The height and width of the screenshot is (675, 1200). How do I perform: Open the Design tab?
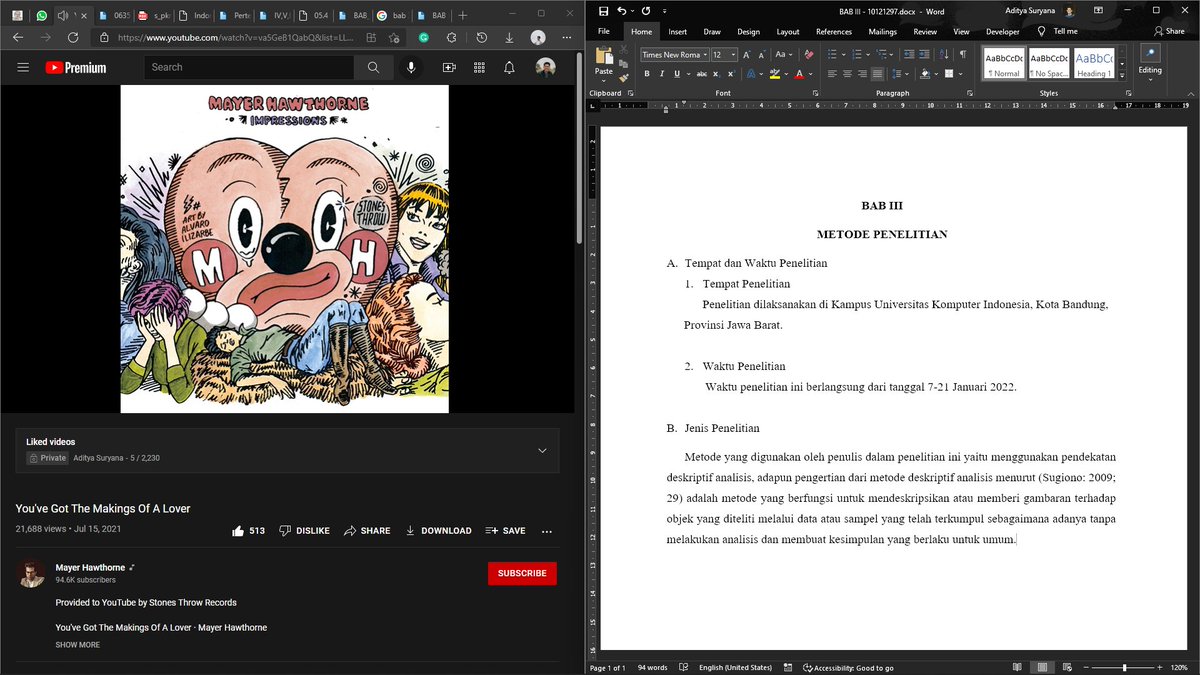(x=748, y=31)
